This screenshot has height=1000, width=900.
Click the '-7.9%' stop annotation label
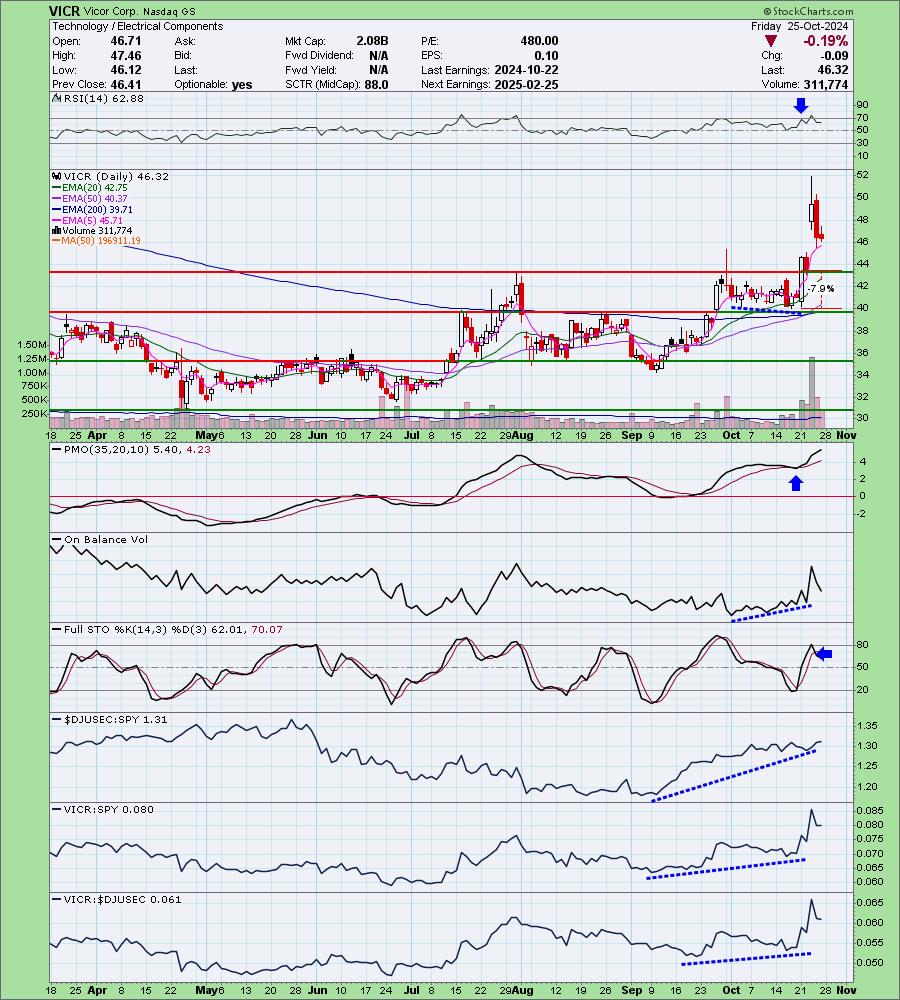[821, 289]
